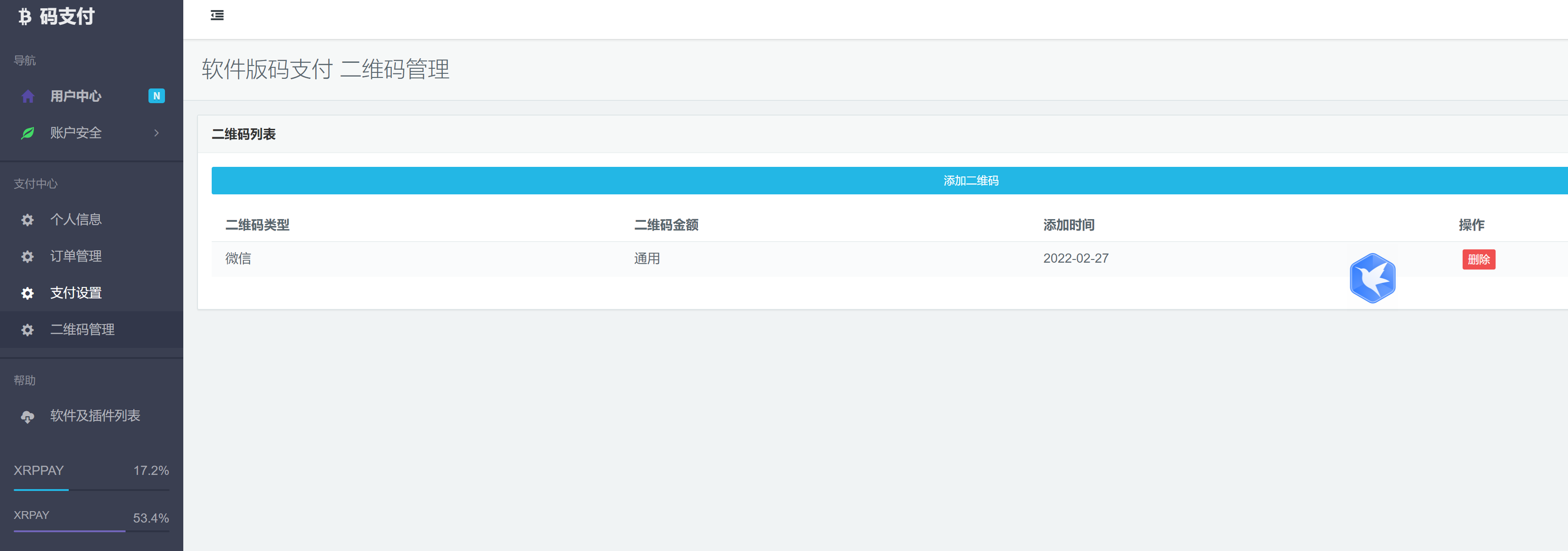Click the XRPAY 53.4% progress bar
1568x551 pixels.
point(91,531)
